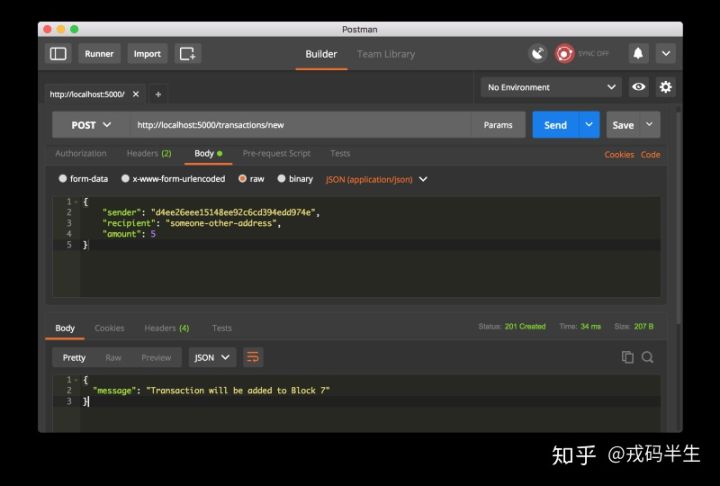Click the red sync status icon
This screenshot has height=486, width=720.
[x=565, y=54]
